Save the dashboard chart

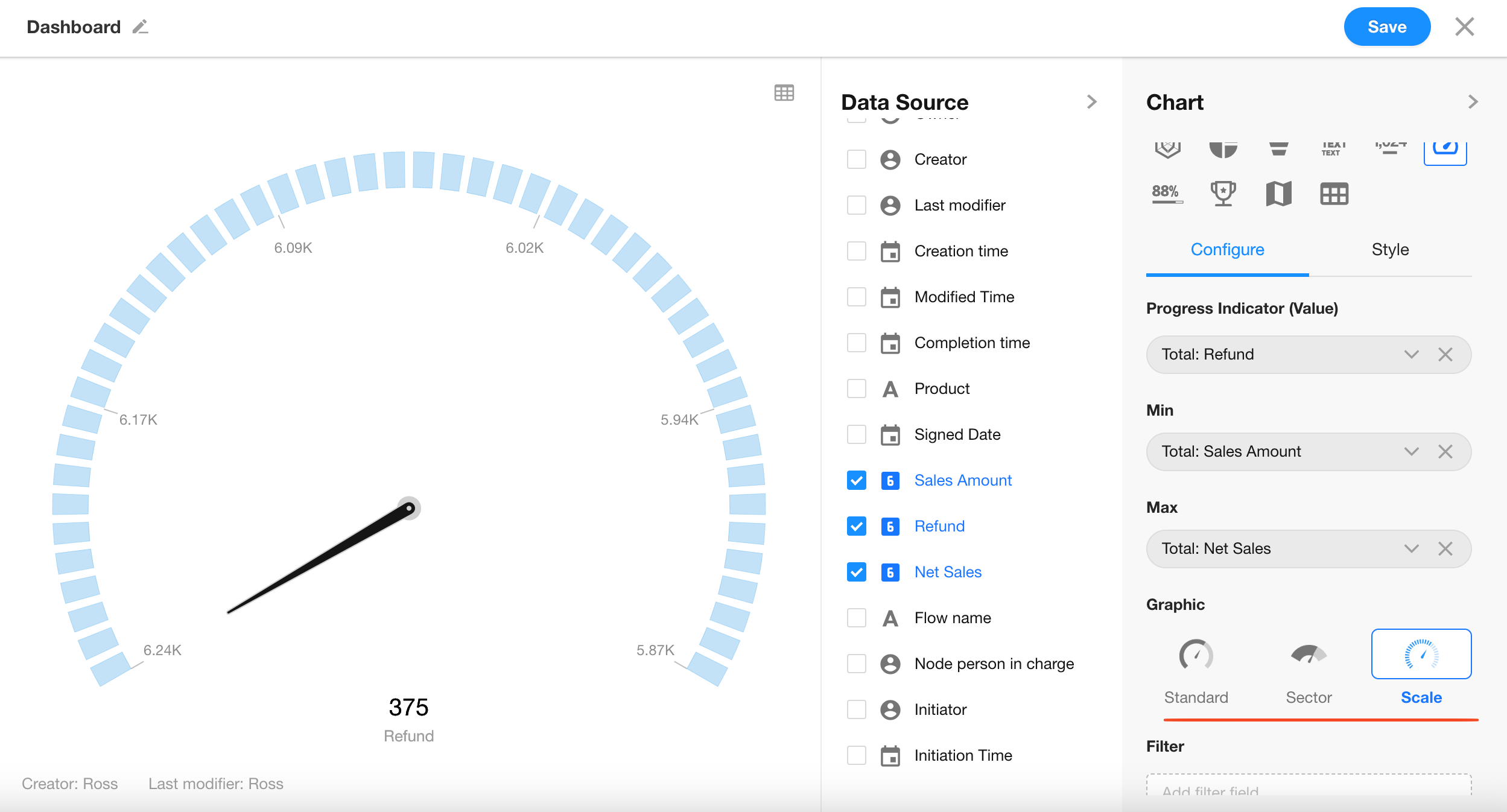coord(1386,27)
